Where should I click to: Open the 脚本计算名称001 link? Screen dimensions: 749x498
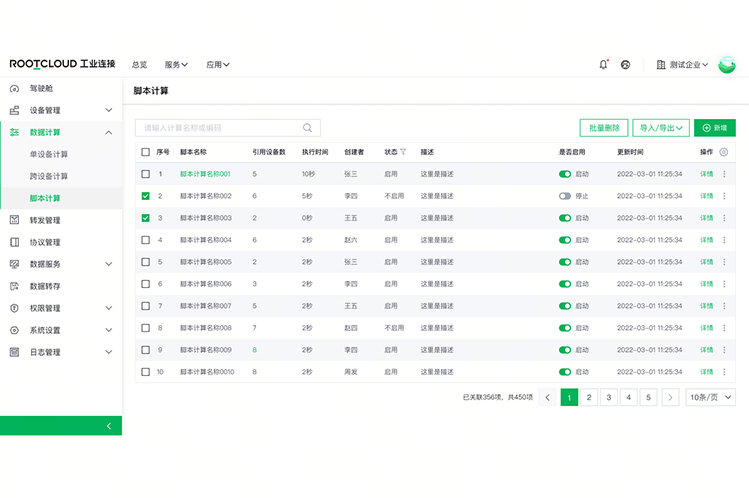coord(205,174)
